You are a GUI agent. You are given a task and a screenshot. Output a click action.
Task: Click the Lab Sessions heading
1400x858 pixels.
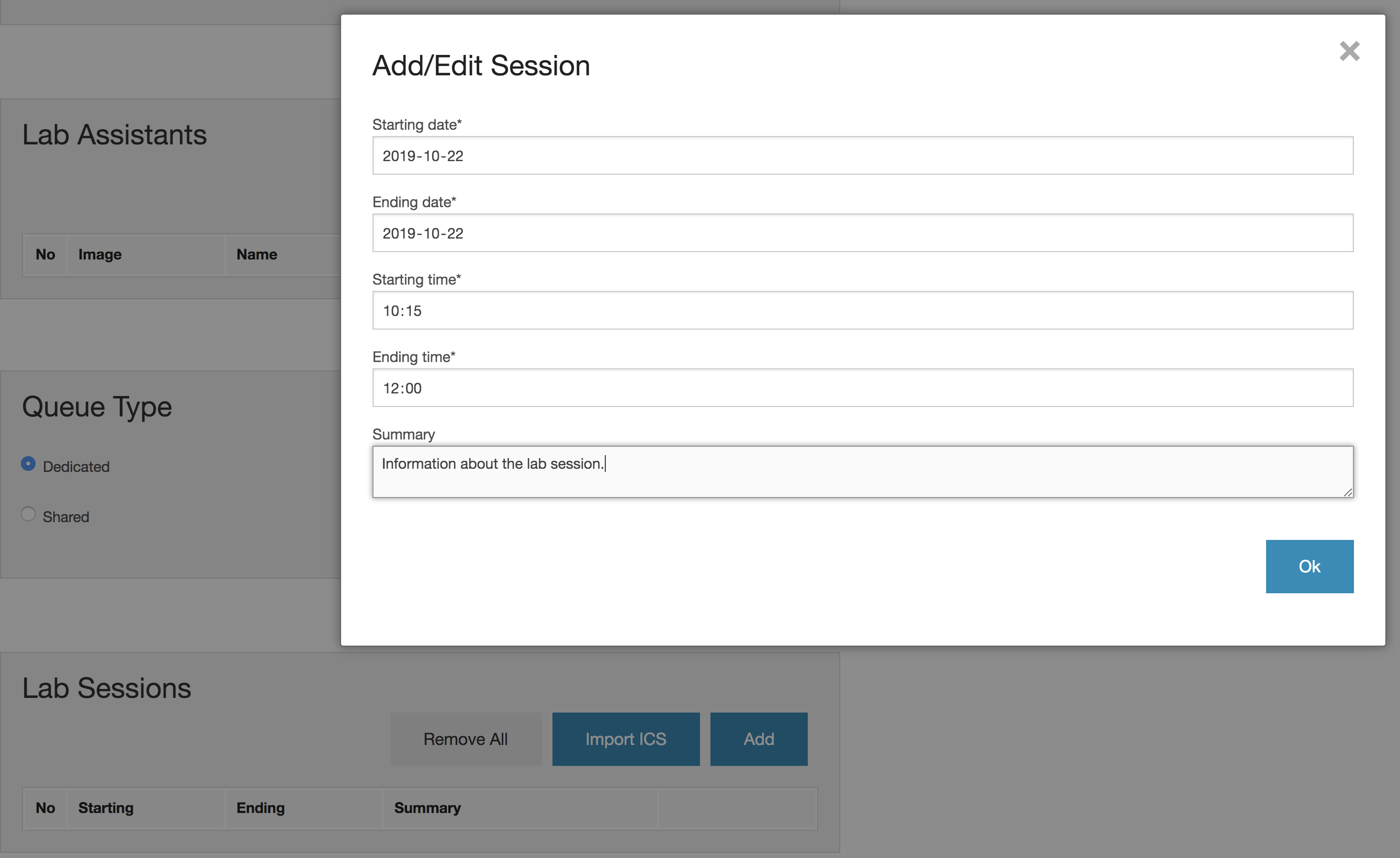pos(107,688)
